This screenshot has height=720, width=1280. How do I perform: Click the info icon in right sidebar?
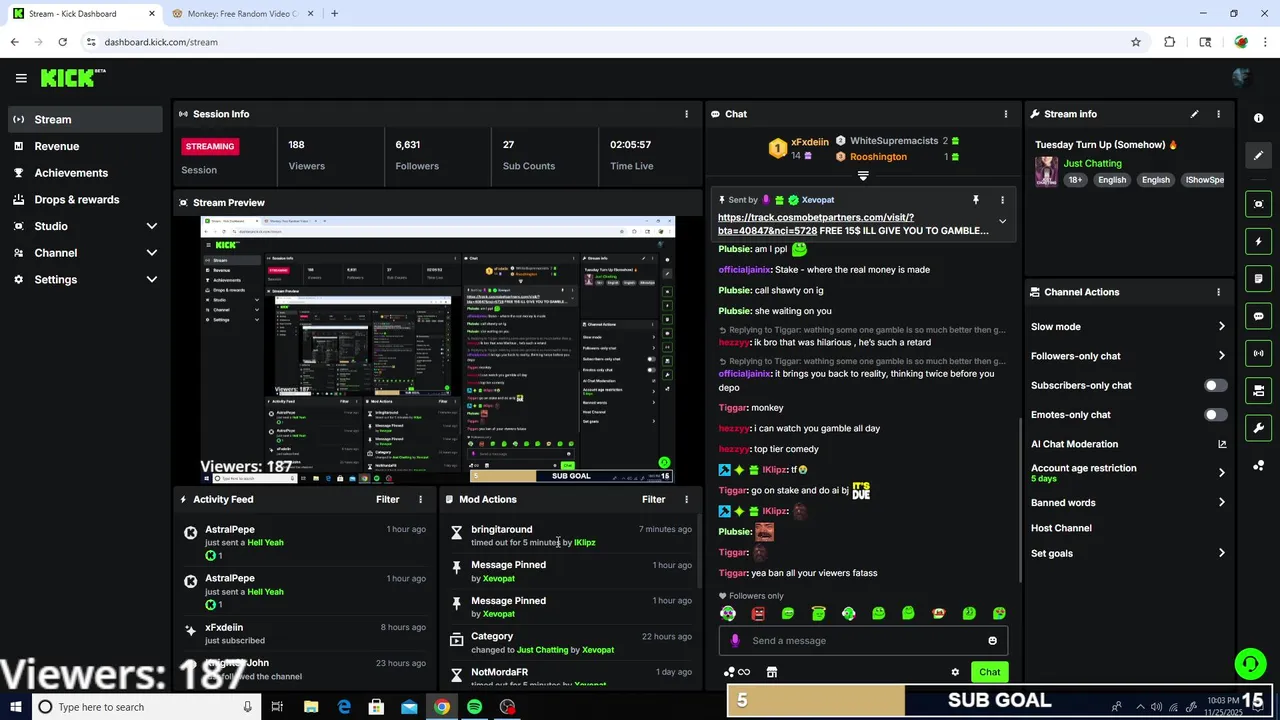(x=1258, y=118)
